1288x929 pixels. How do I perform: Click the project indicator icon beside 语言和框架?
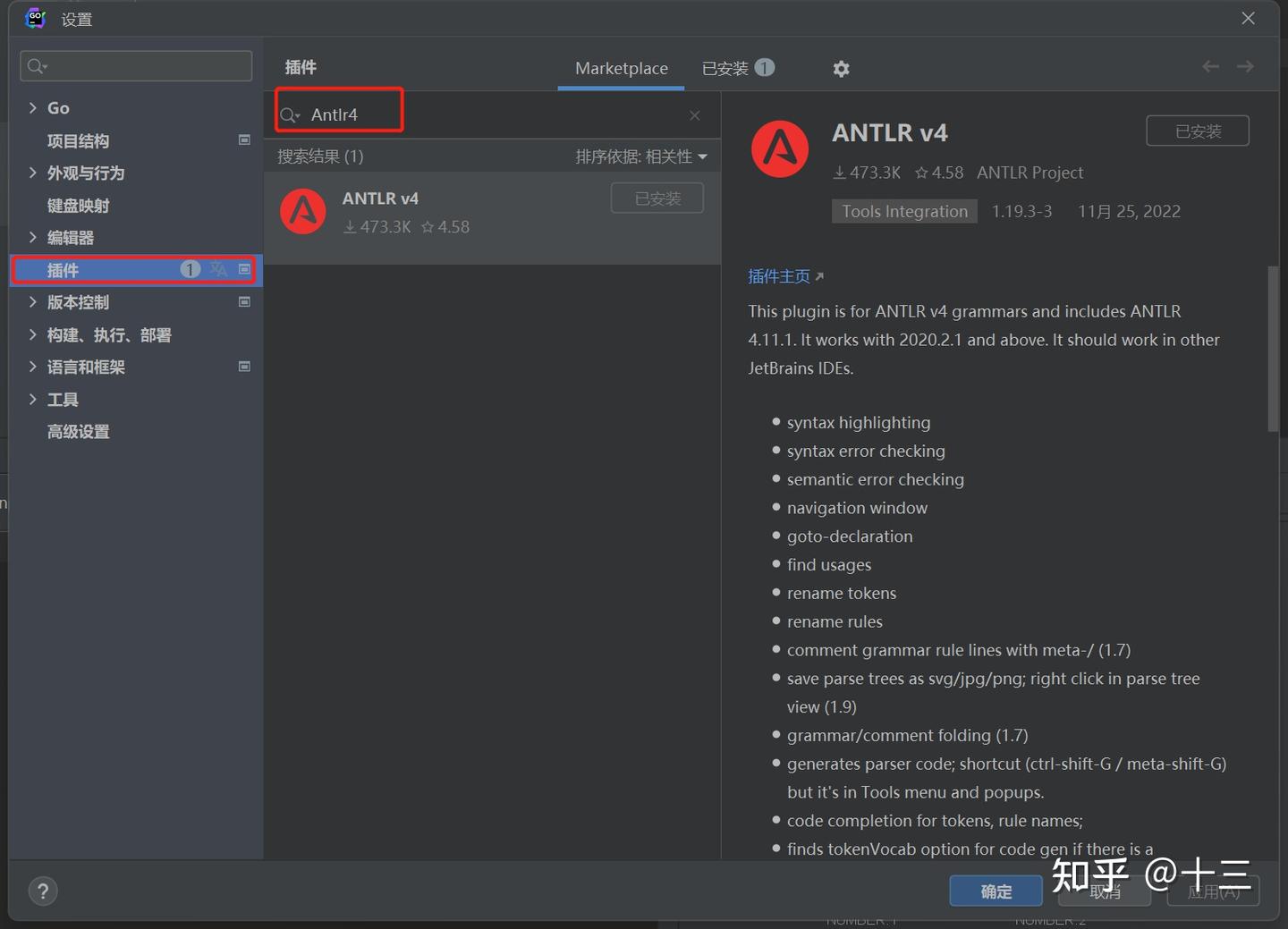click(243, 367)
